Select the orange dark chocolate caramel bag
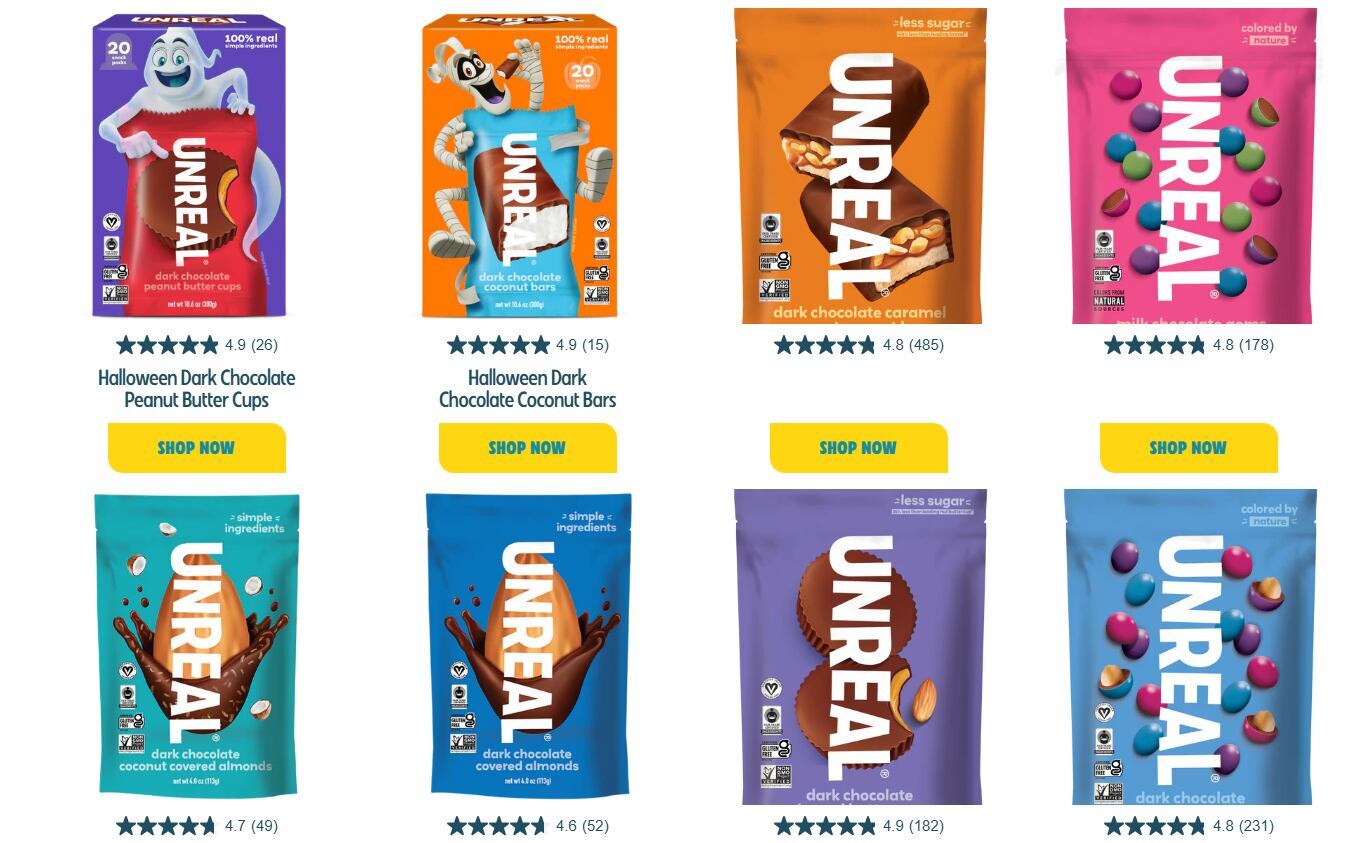 [859, 166]
